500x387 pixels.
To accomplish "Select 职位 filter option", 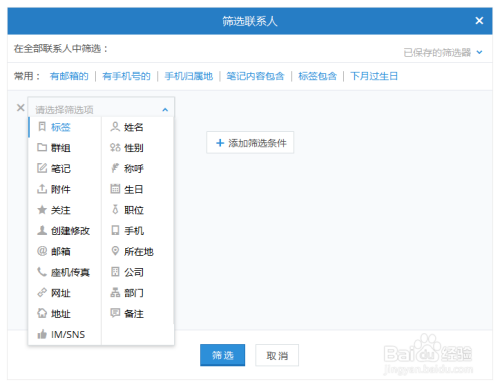I will point(138,210).
